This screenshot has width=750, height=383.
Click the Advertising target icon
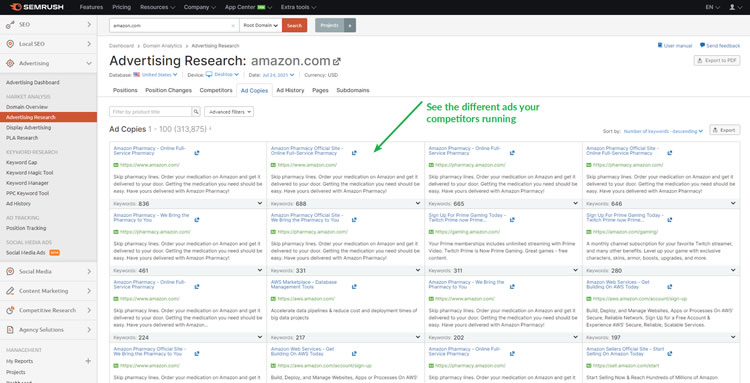point(10,63)
